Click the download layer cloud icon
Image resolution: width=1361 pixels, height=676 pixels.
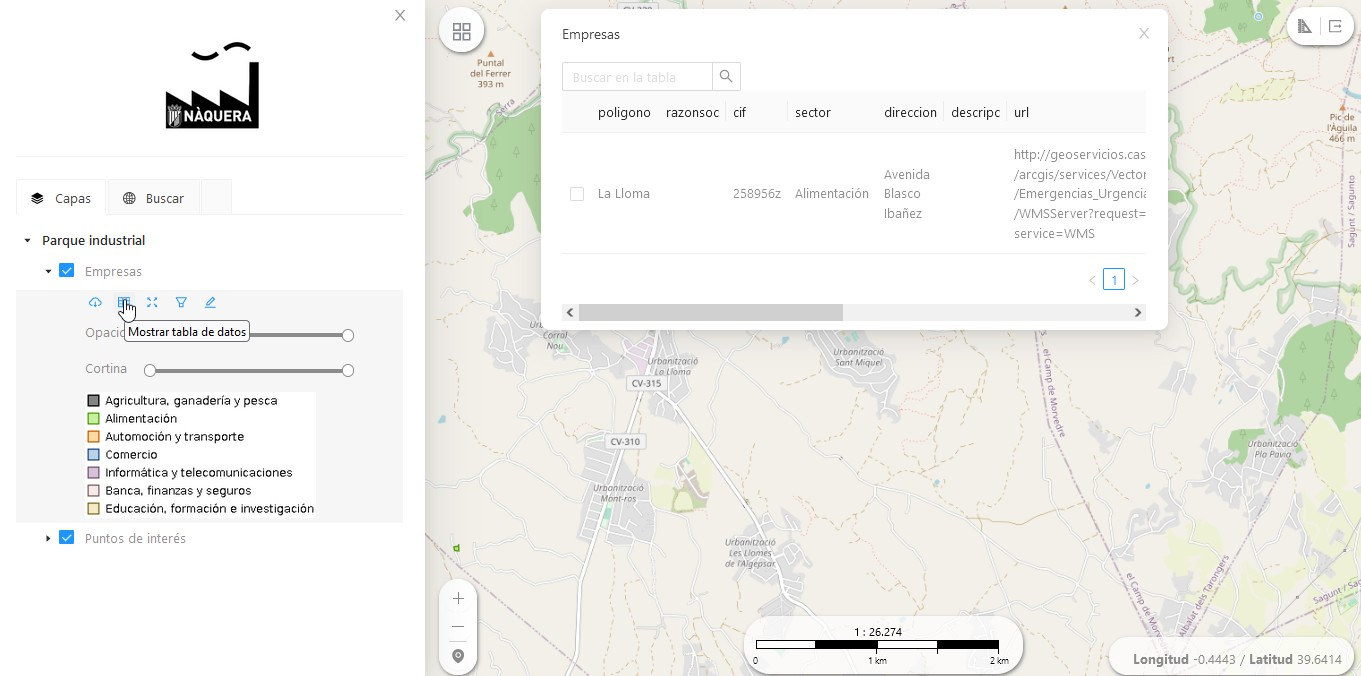click(x=95, y=302)
